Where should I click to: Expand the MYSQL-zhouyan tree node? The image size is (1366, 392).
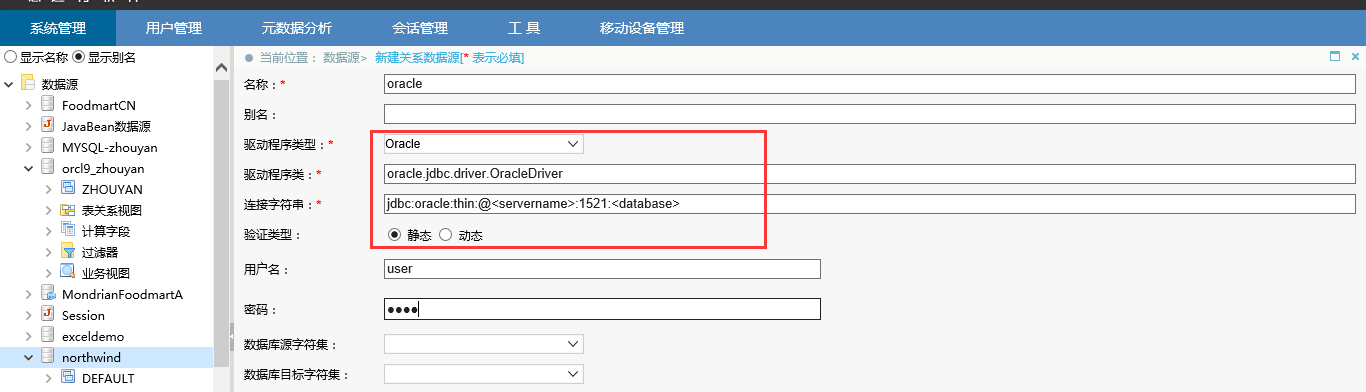pos(29,147)
